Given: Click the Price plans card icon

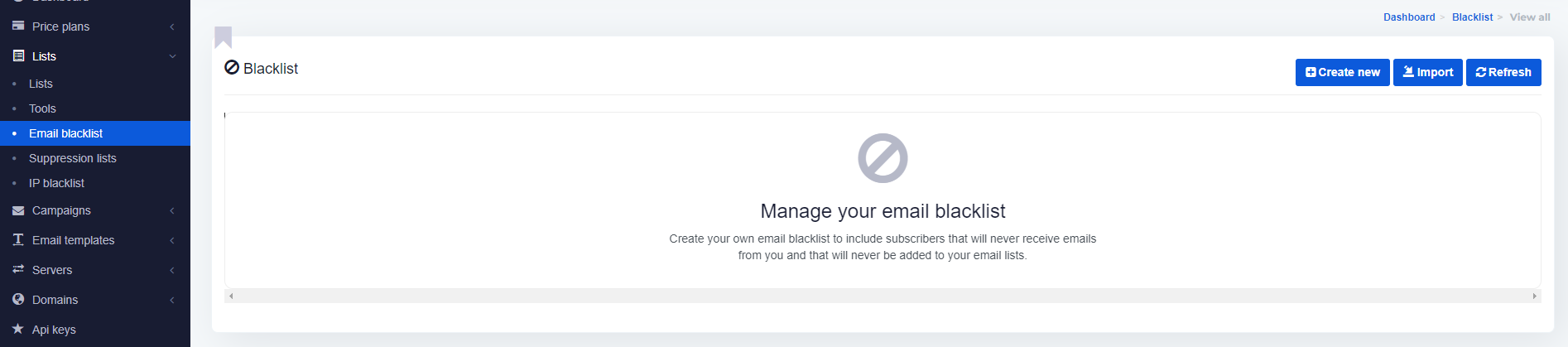Looking at the screenshot, I should coord(18,26).
